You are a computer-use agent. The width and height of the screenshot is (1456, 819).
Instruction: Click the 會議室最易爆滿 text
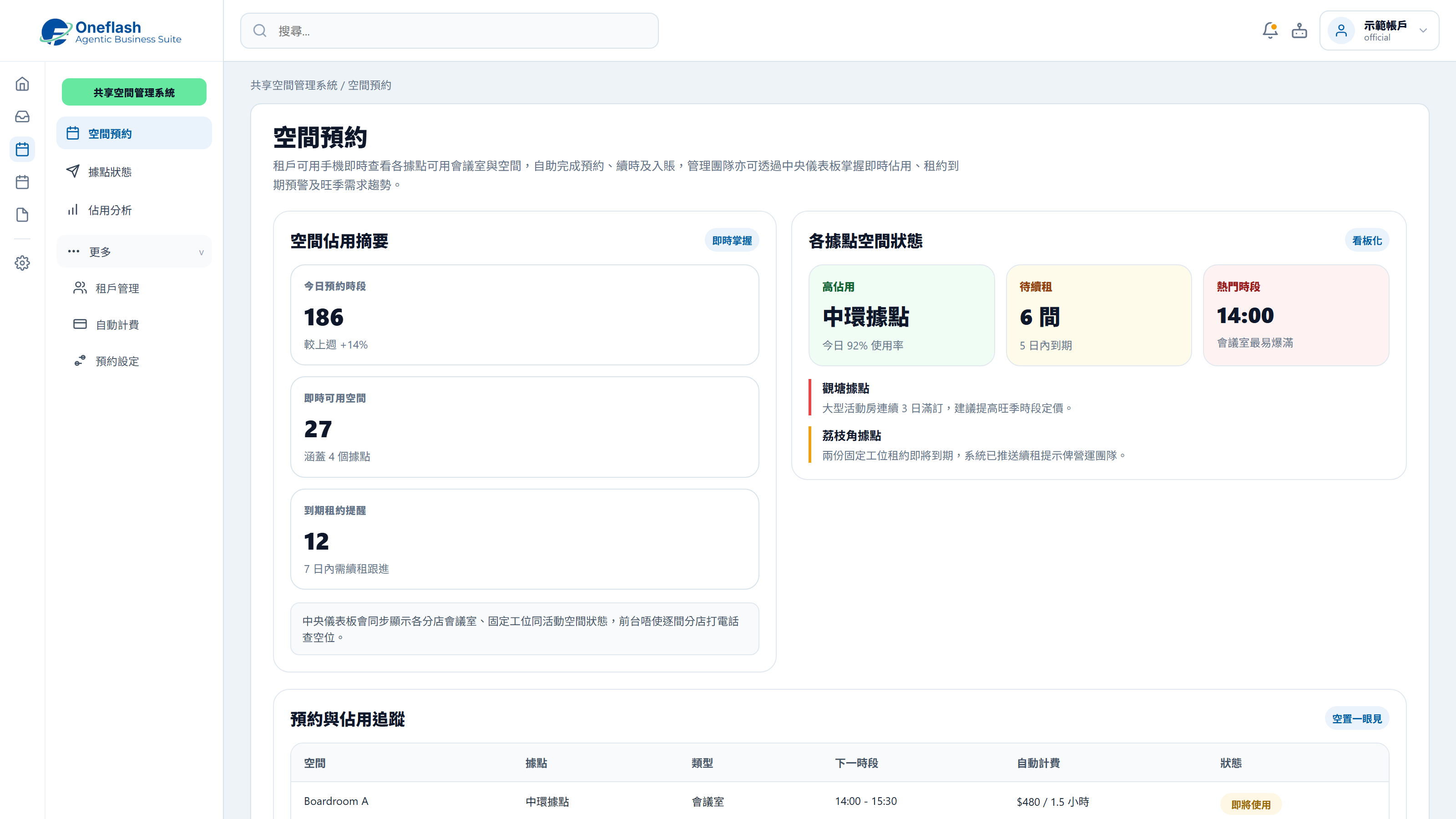(x=1255, y=343)
